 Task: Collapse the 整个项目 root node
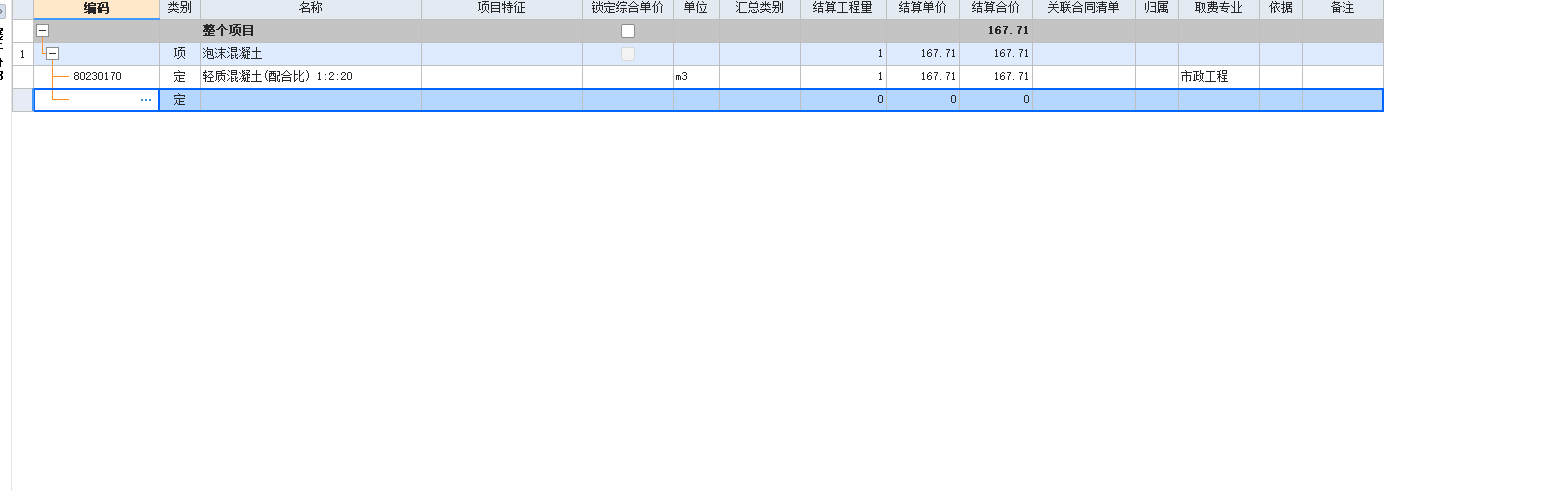click(42, 31)
